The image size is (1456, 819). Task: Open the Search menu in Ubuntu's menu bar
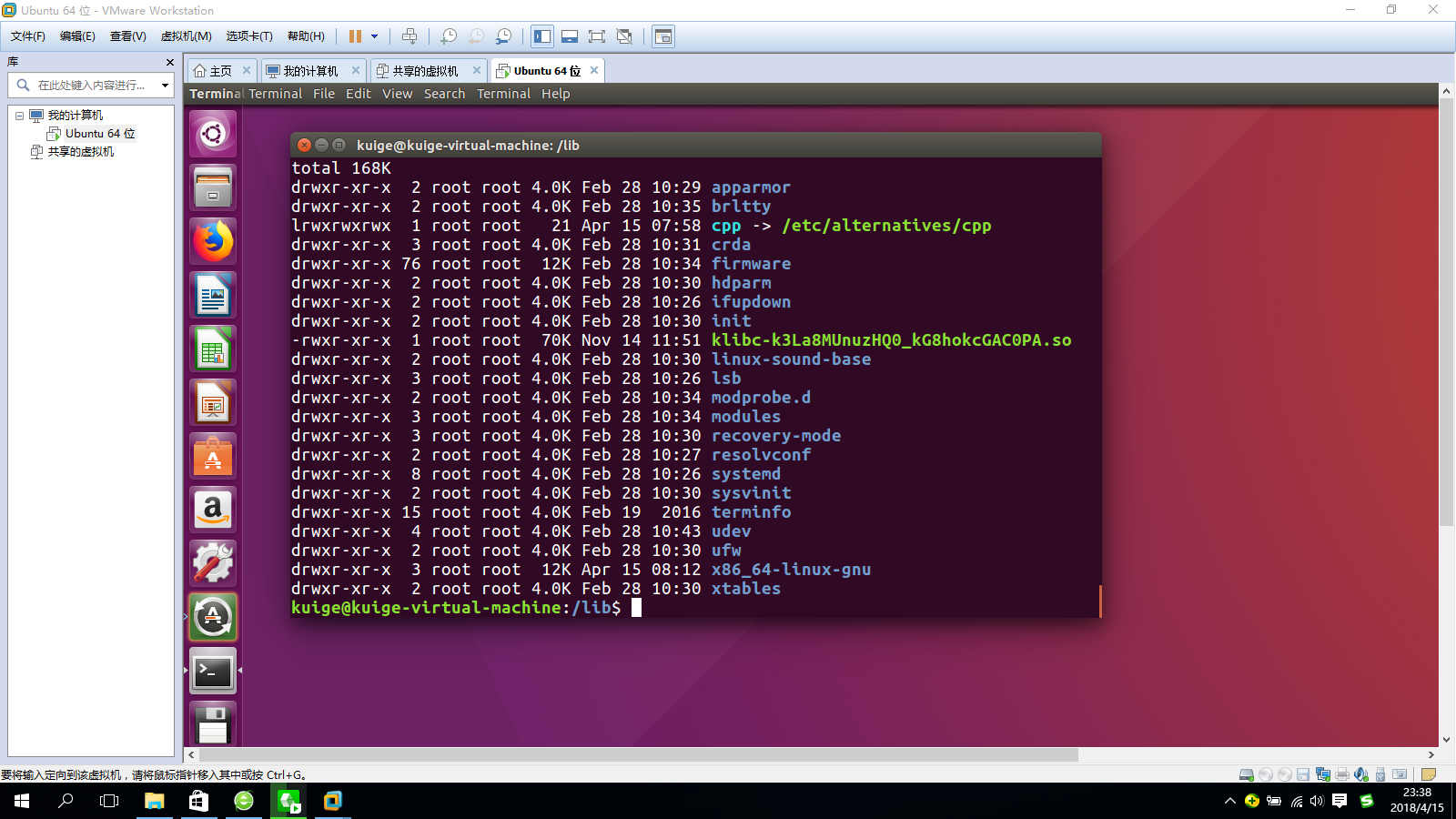[444, 94]
